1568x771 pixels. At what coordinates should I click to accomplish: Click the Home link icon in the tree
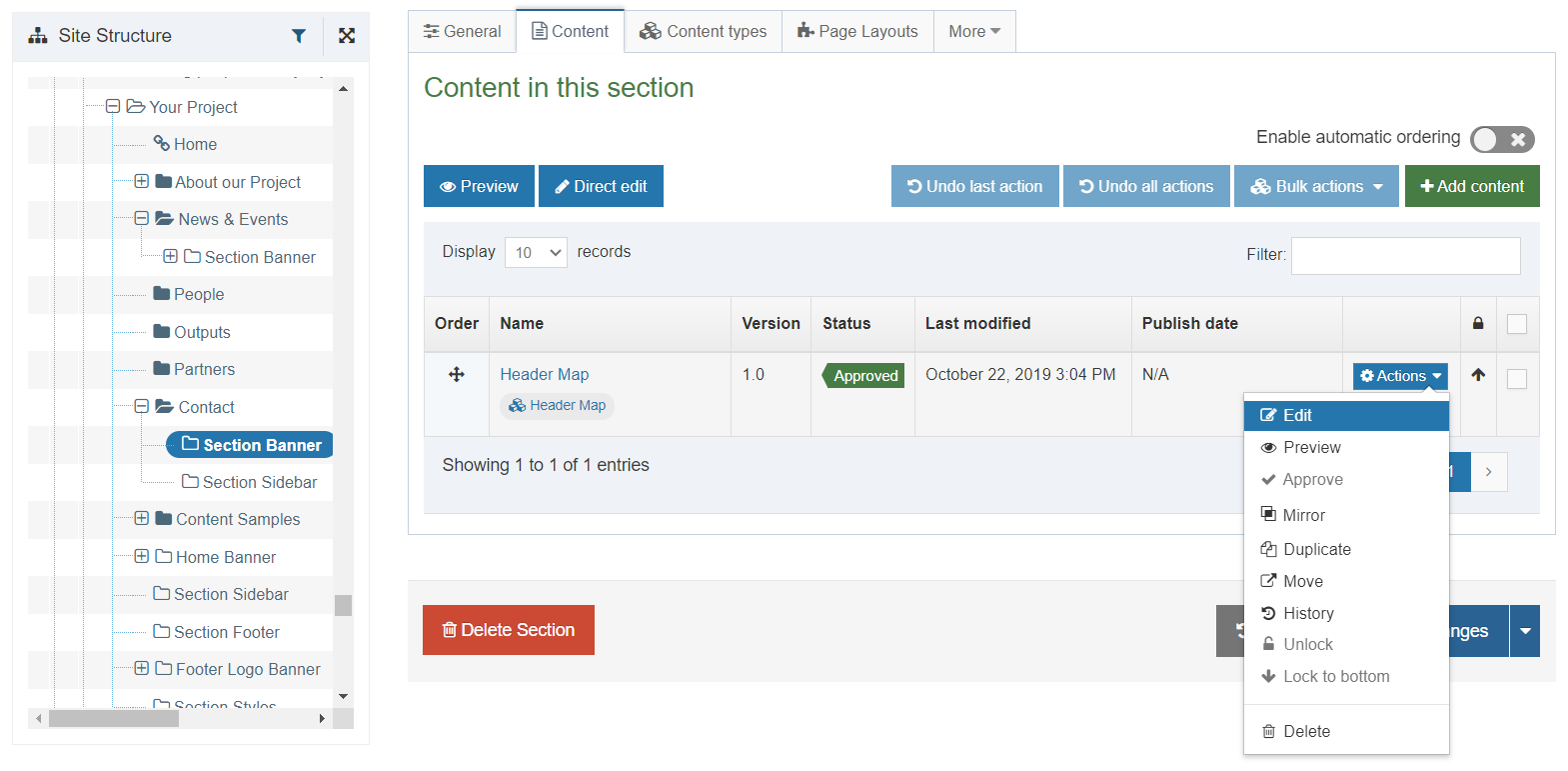point(161,144)
